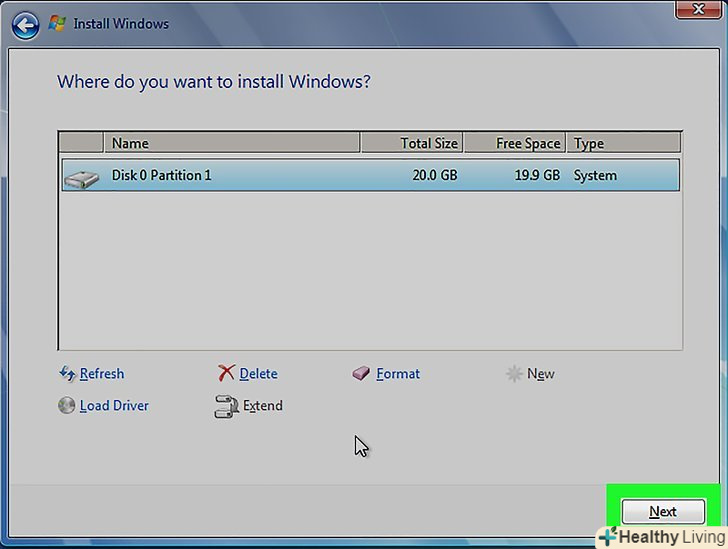Open the Format option link
Viewport: 728px width, 549px height.
click(398, 373)
